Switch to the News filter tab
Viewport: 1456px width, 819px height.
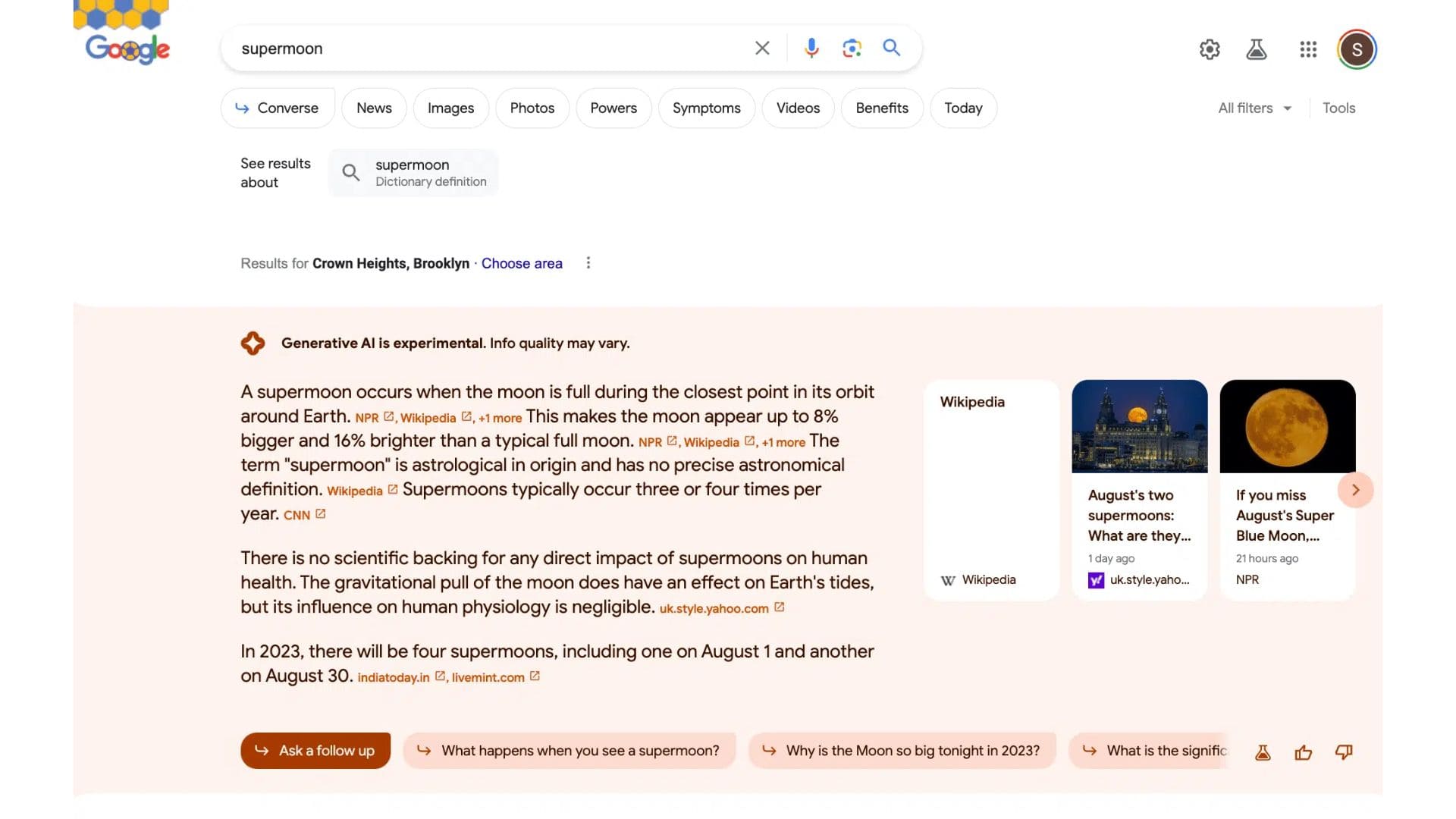pyautogui.click(x=374, y=108)
